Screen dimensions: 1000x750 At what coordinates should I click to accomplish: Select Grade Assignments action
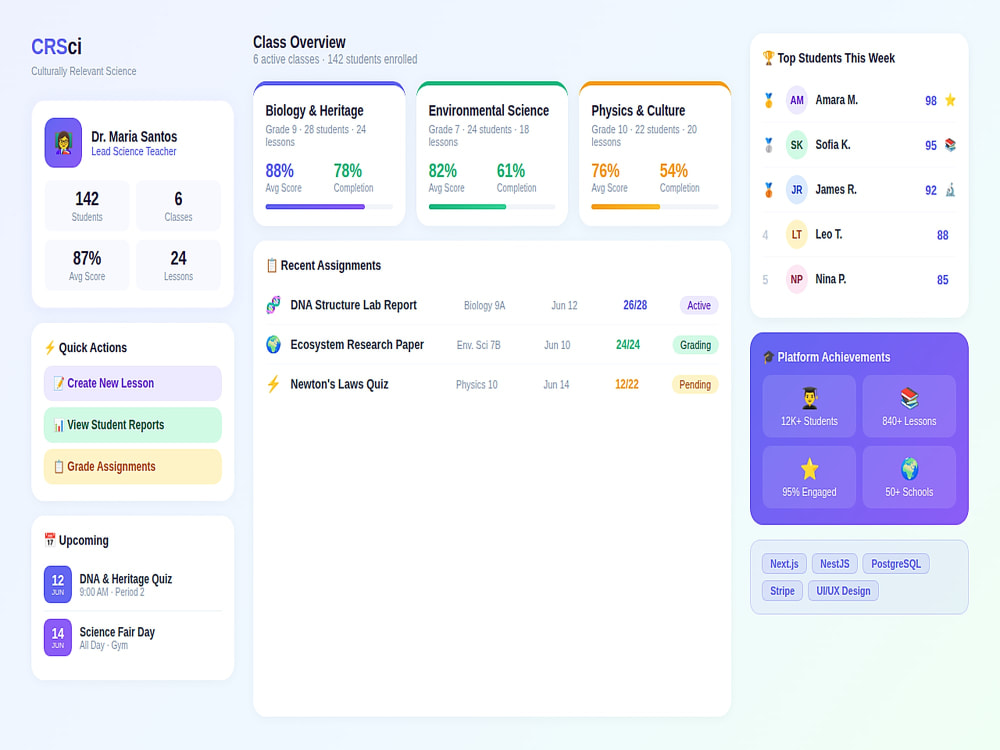(133, 467)
